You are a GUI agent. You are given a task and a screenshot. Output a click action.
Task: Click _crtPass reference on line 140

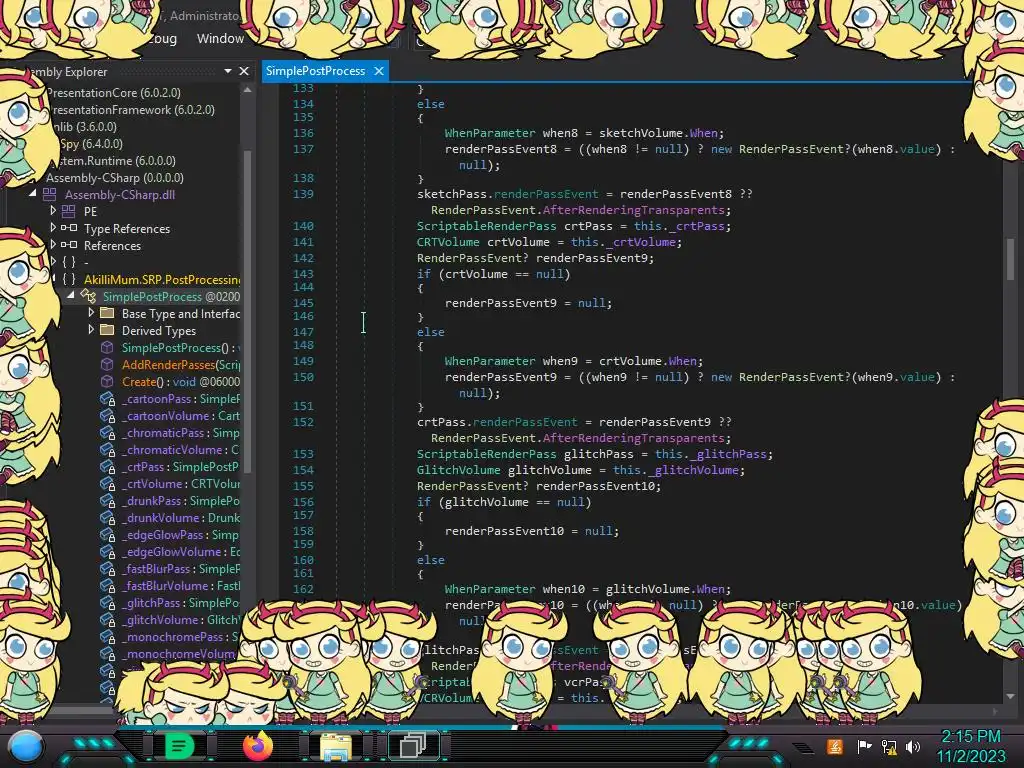697,226
